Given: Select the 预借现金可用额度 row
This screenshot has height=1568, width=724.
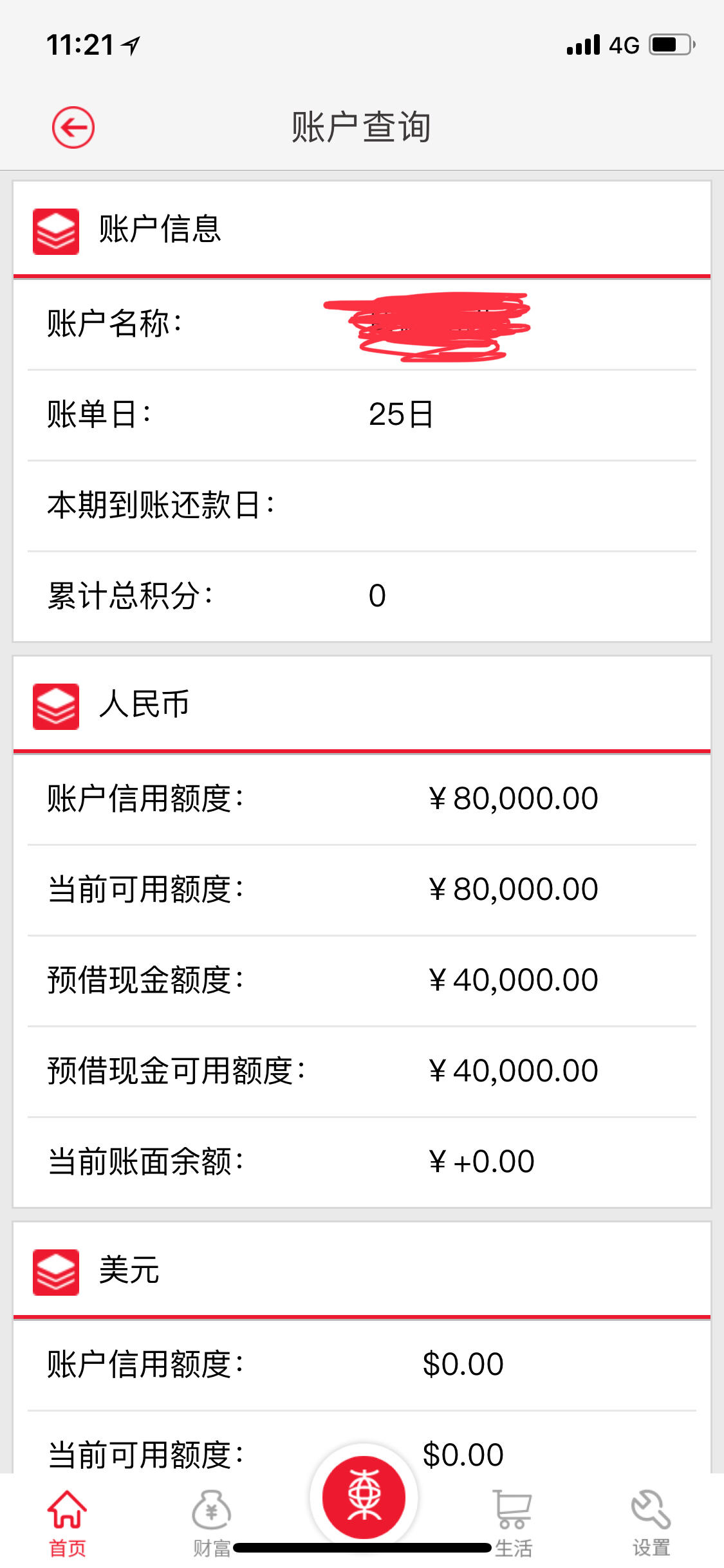Looking at the screenshot, I should click(x=362, y=1071).
